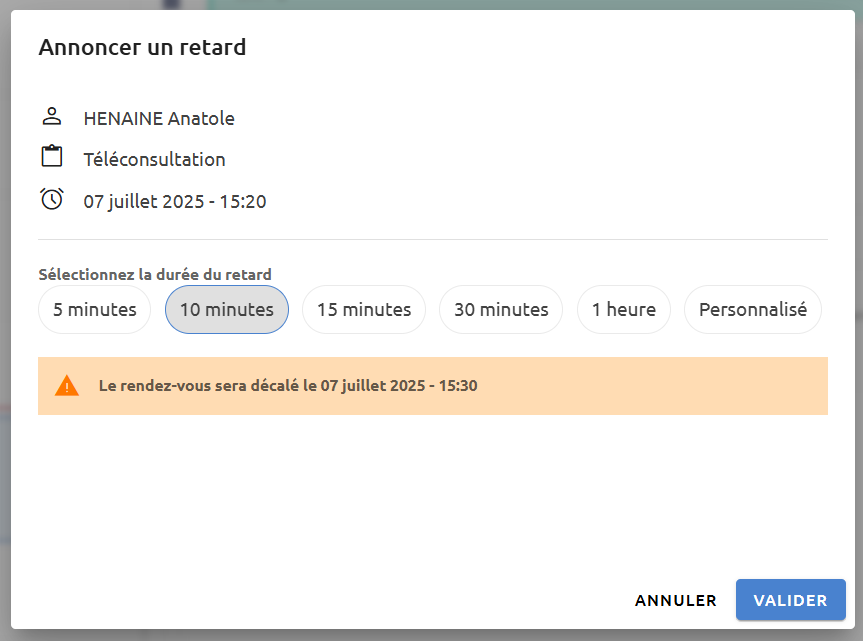Click the Annoncer un retard title

point(142,47)
